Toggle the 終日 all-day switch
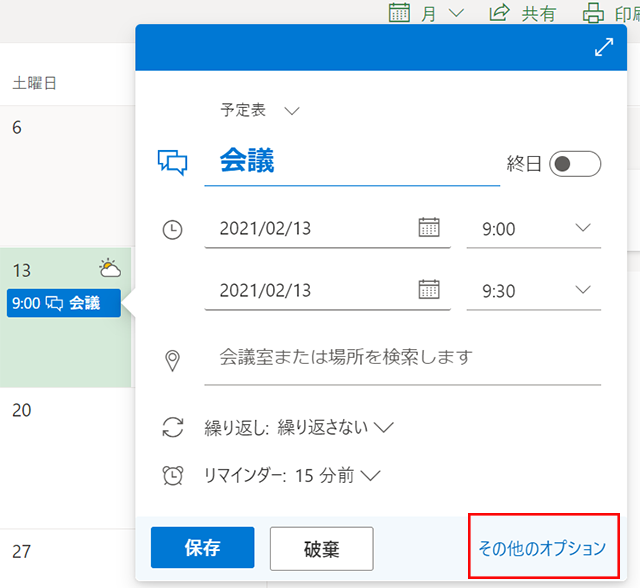The height and width of the screenshot is (588, 640). (575, 164)
